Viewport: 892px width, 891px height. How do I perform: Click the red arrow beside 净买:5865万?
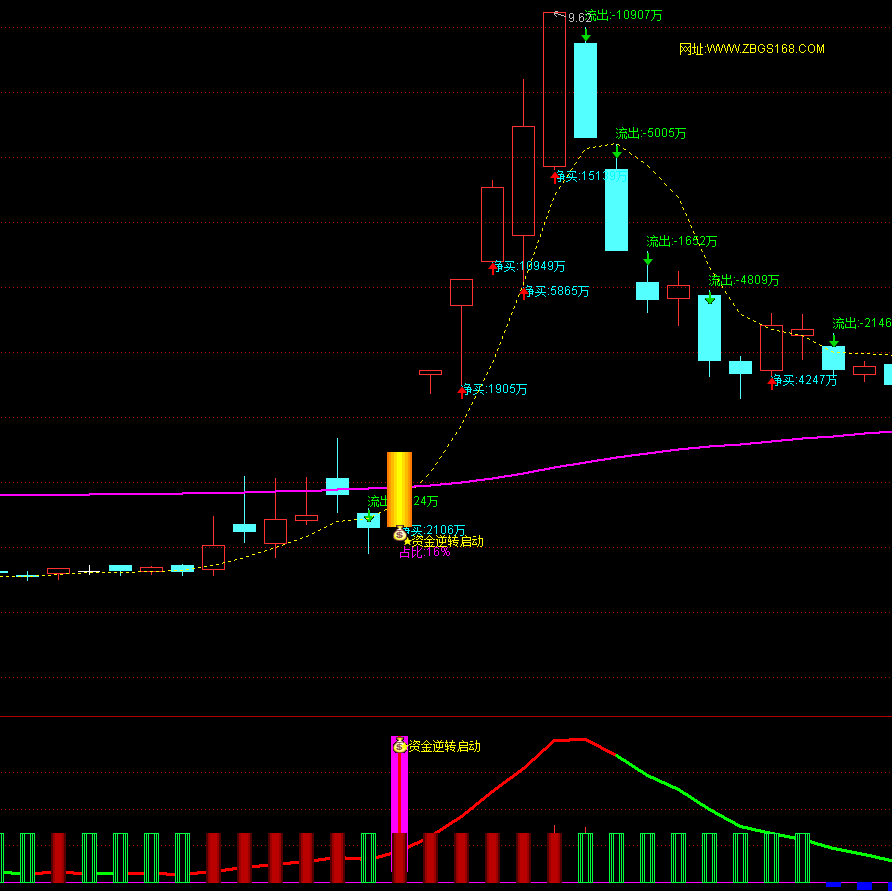(x=524, y=292)
